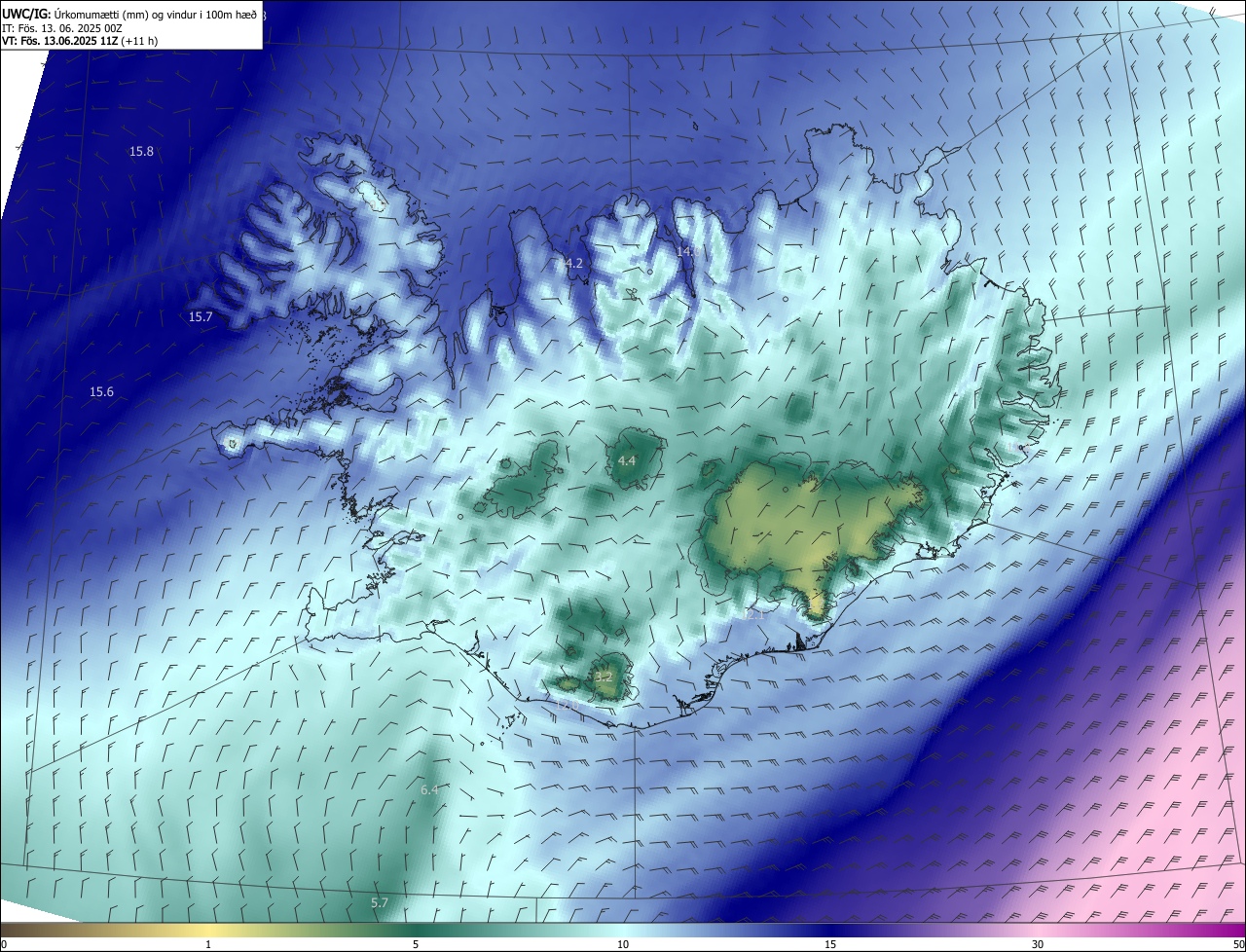Click the colour scale at tick 0

click(3, 944)
